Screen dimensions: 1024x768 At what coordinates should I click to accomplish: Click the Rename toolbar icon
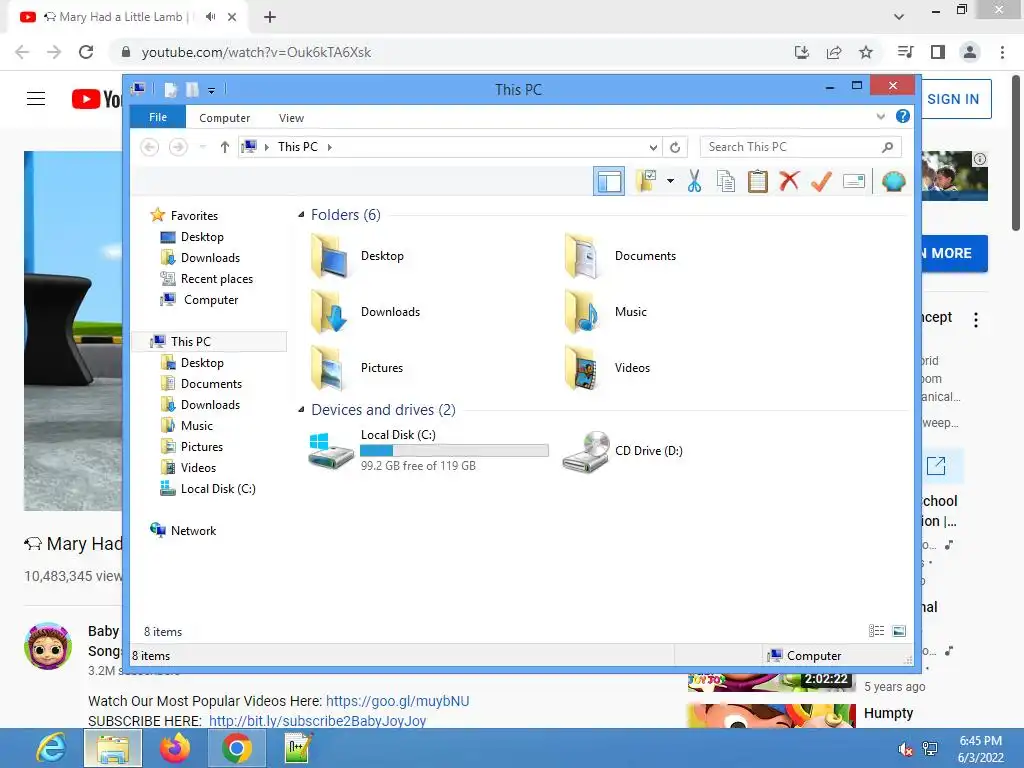point(854,181)
